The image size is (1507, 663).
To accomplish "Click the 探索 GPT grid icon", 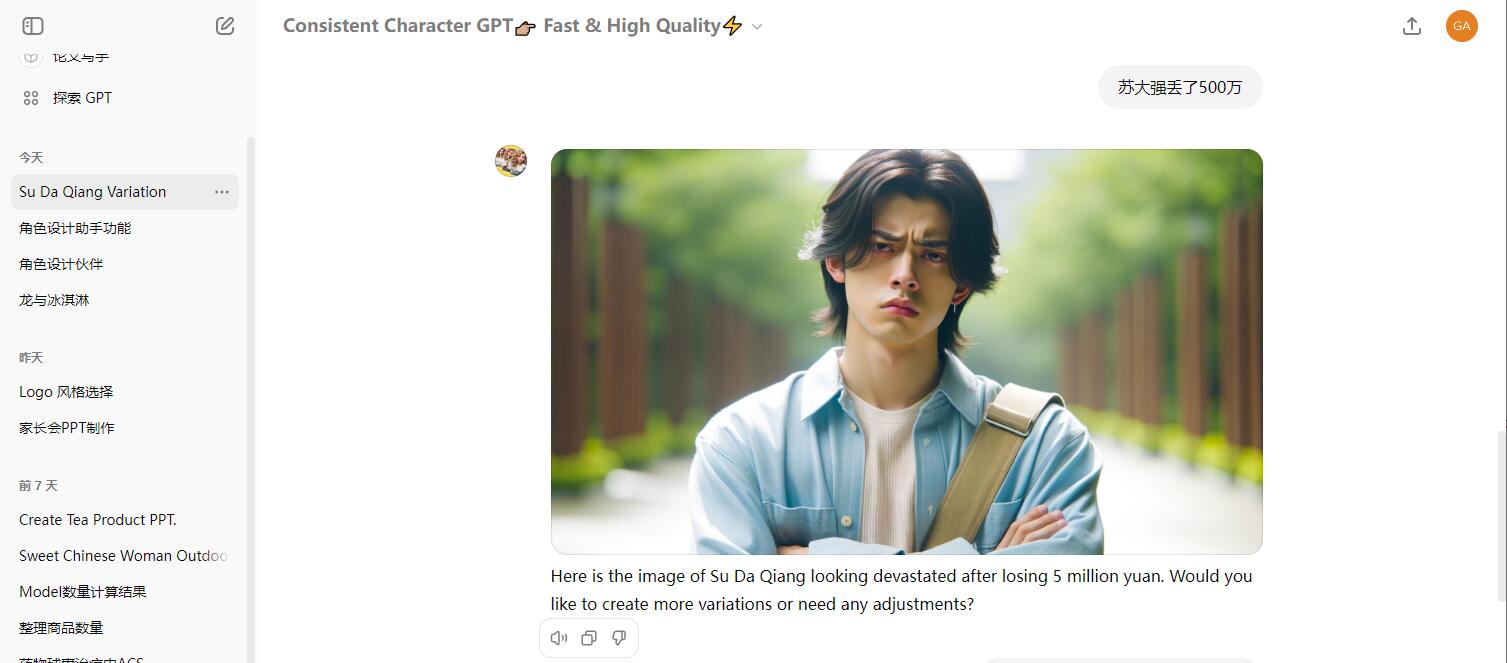I will [x=31, y=98].
